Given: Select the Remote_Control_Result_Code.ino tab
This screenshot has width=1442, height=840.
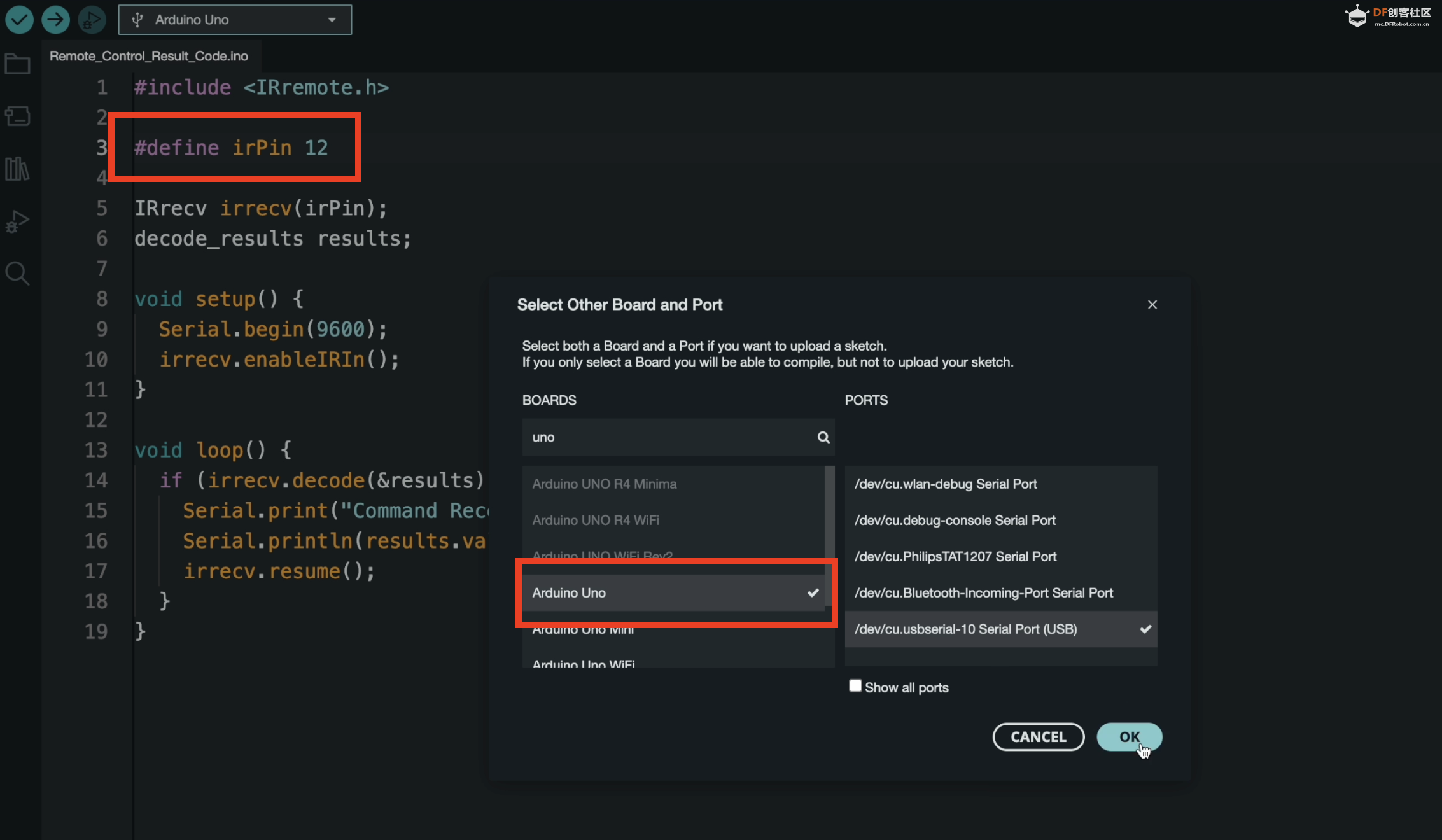Looking at the screenshot, I should pyautogui.click(x=149, y=56).
